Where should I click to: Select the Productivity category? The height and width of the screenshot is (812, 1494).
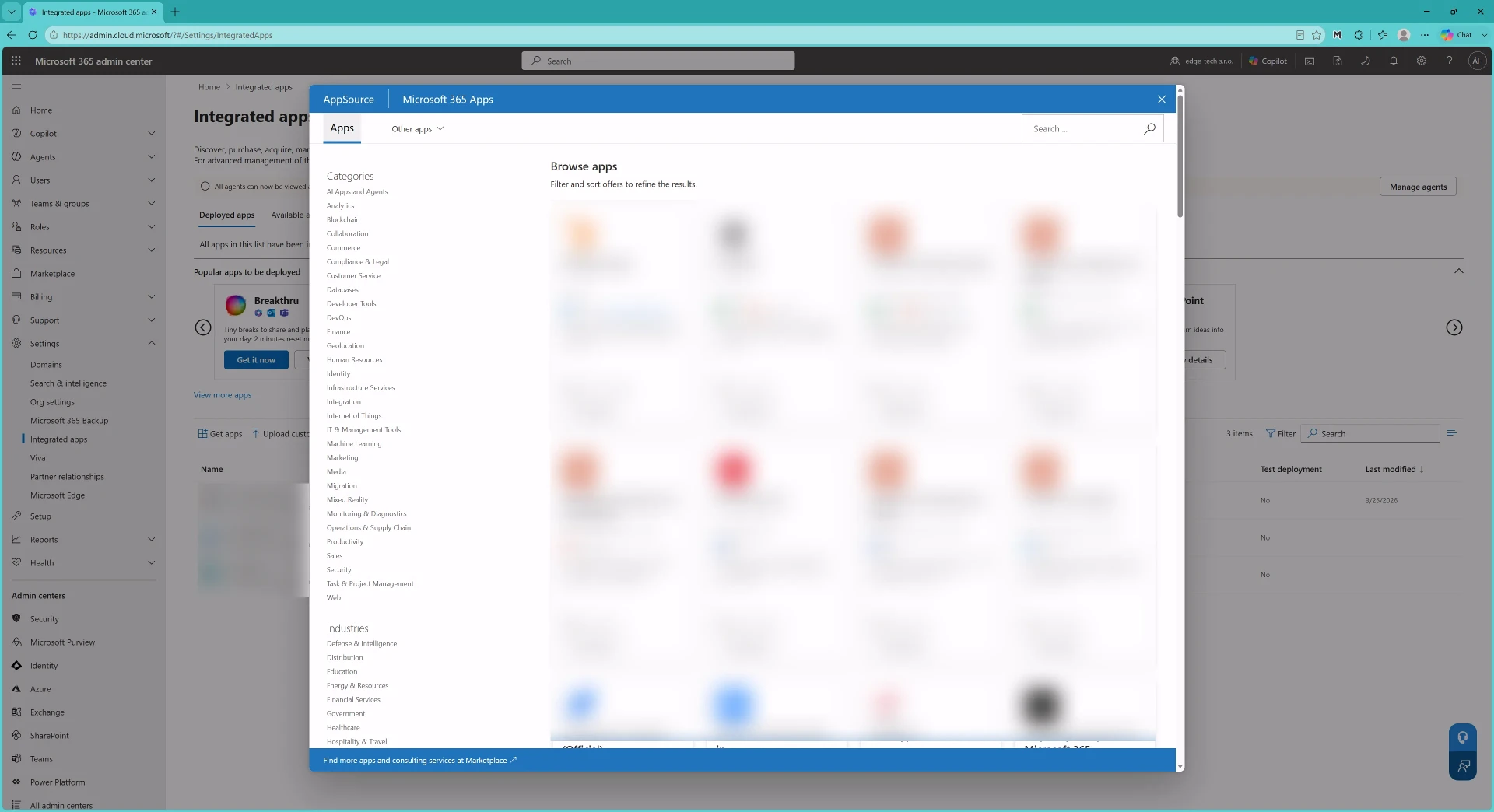coord(345,542)
